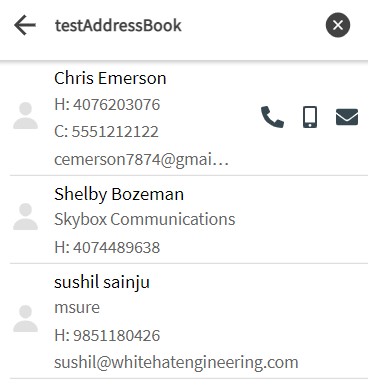The height and width of the screenshot is (391, 372).
Task: Click Skybox Communications company text
Action: point(145,219)
